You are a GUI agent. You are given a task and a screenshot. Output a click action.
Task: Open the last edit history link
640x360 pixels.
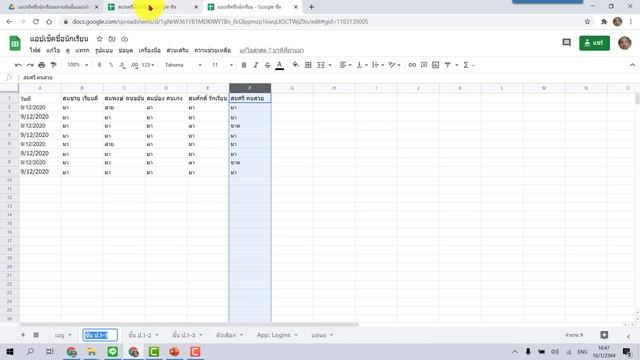tap(271, 50)
